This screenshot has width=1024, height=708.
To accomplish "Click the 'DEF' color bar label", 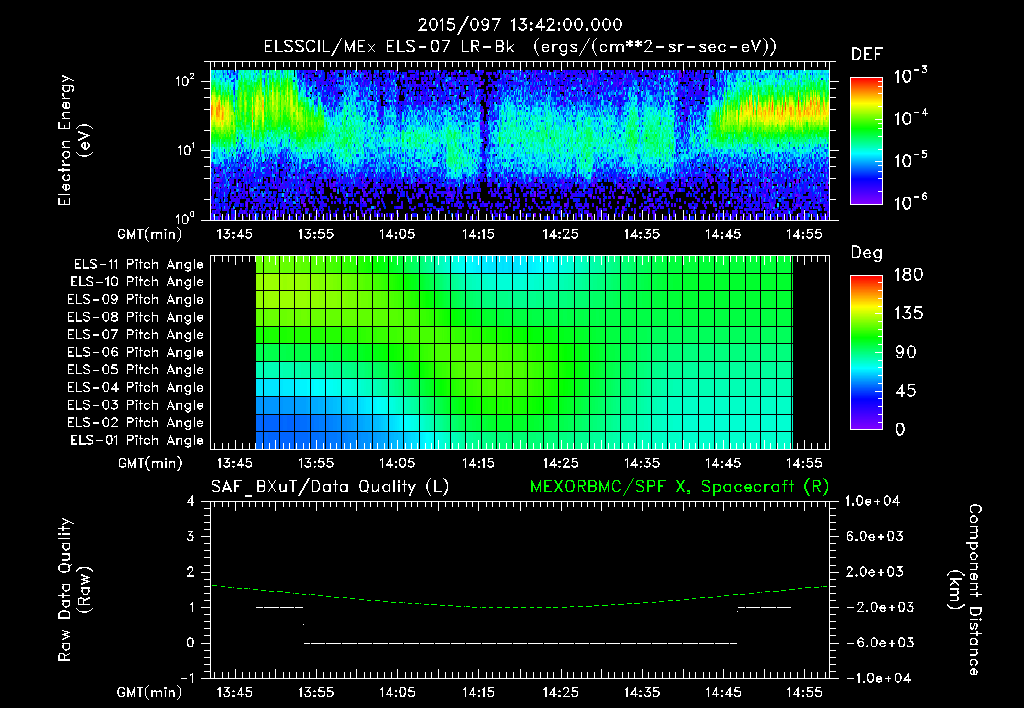I will tap(867, 54).
